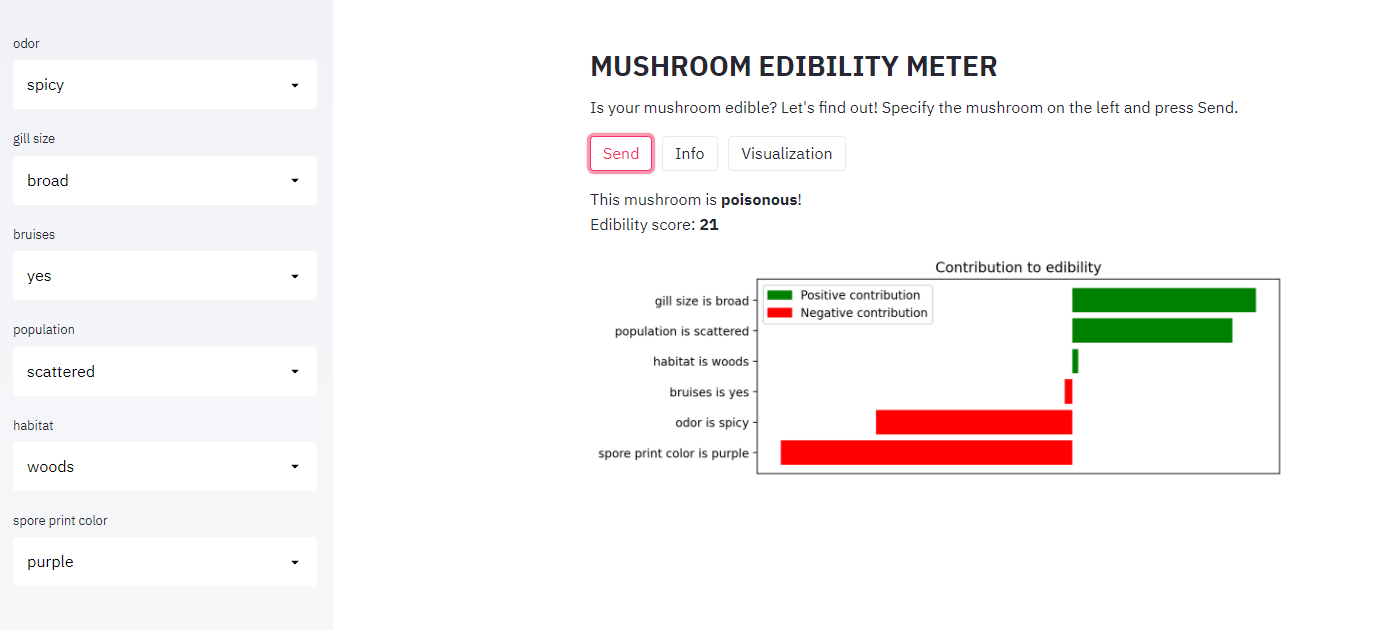Screen dimensions: 1376x630
Task: Expand the bruises selectbox showing yes
Action: (x=165, y=276)
